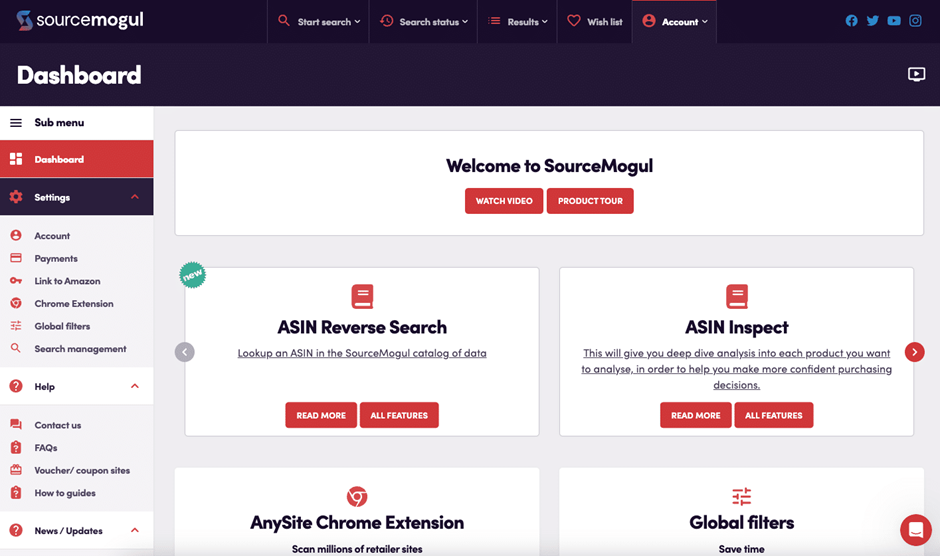Open the YouTube social icon
Viewport: 940px width, 556px height.
point(894,21)
